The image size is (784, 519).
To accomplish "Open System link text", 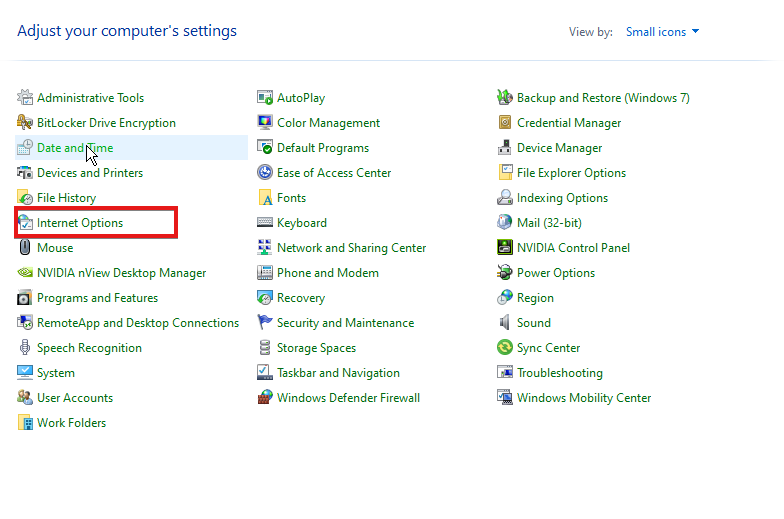I will pos(56,373).
